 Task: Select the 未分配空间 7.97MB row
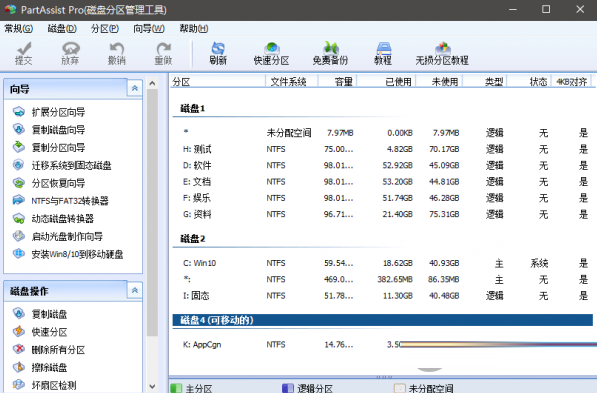[383, 133]
